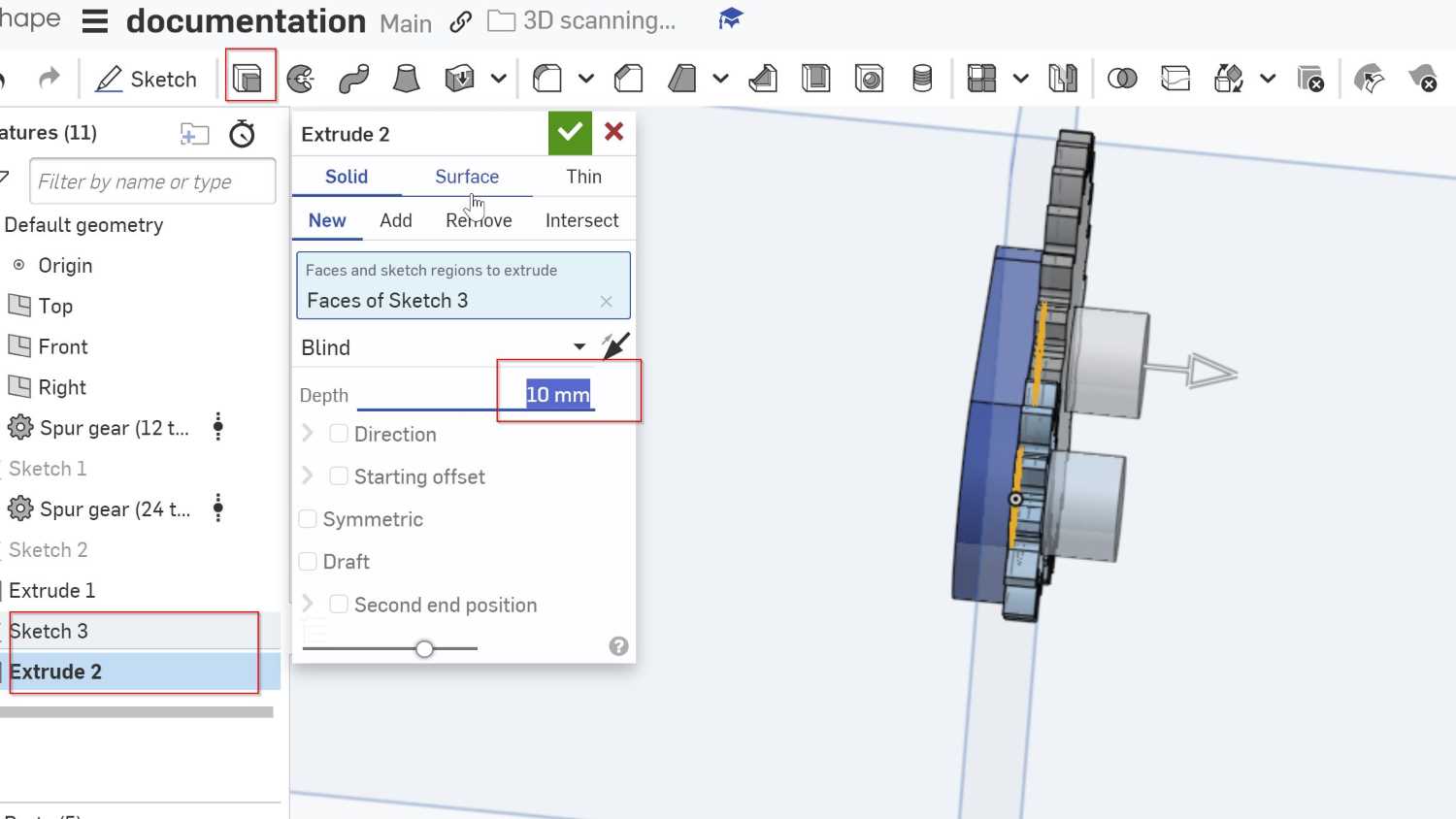Click the Main branch label
Screen dimensions: 1456x819
coord(406,23)
